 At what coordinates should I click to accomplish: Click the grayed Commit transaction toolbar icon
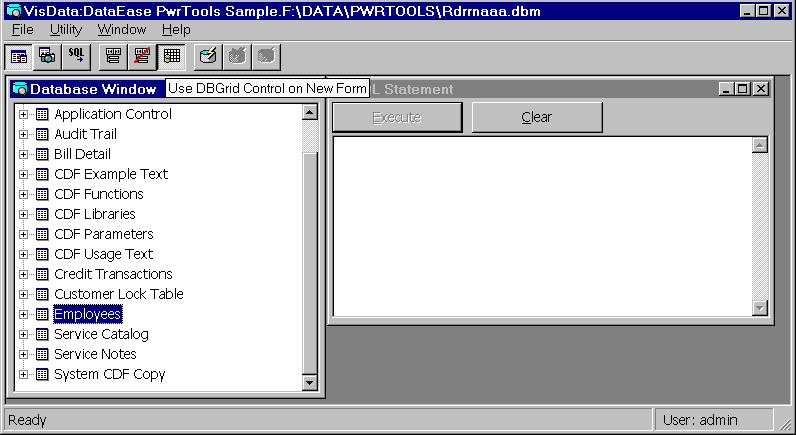coord(266,56)
